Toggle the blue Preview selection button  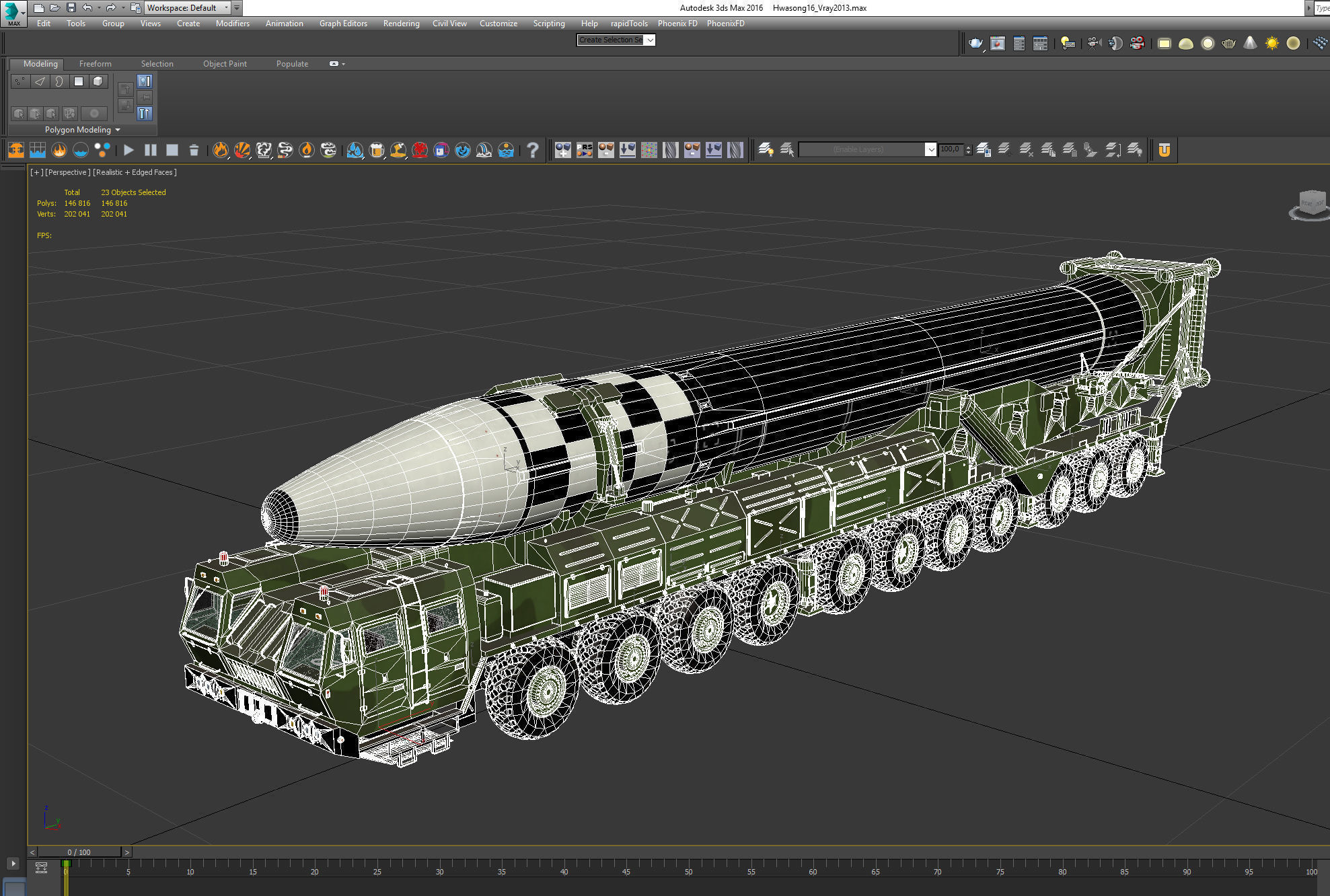tap(145, 81)
